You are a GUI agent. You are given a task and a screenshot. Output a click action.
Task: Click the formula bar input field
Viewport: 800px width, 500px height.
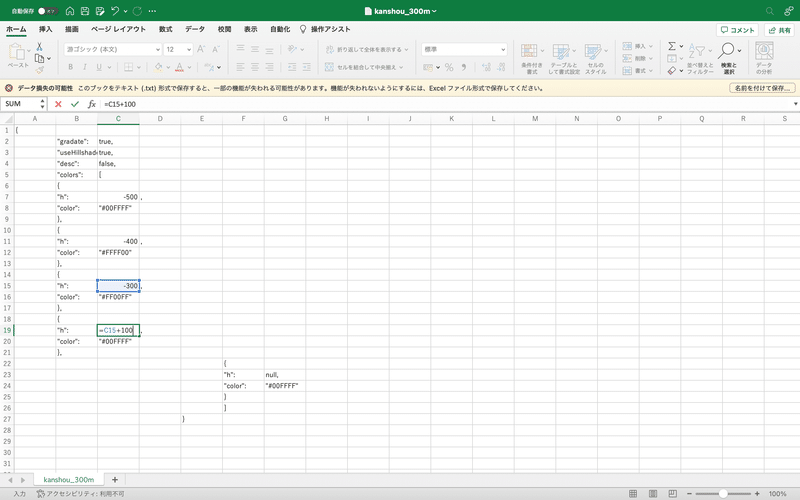pos(444,104)
